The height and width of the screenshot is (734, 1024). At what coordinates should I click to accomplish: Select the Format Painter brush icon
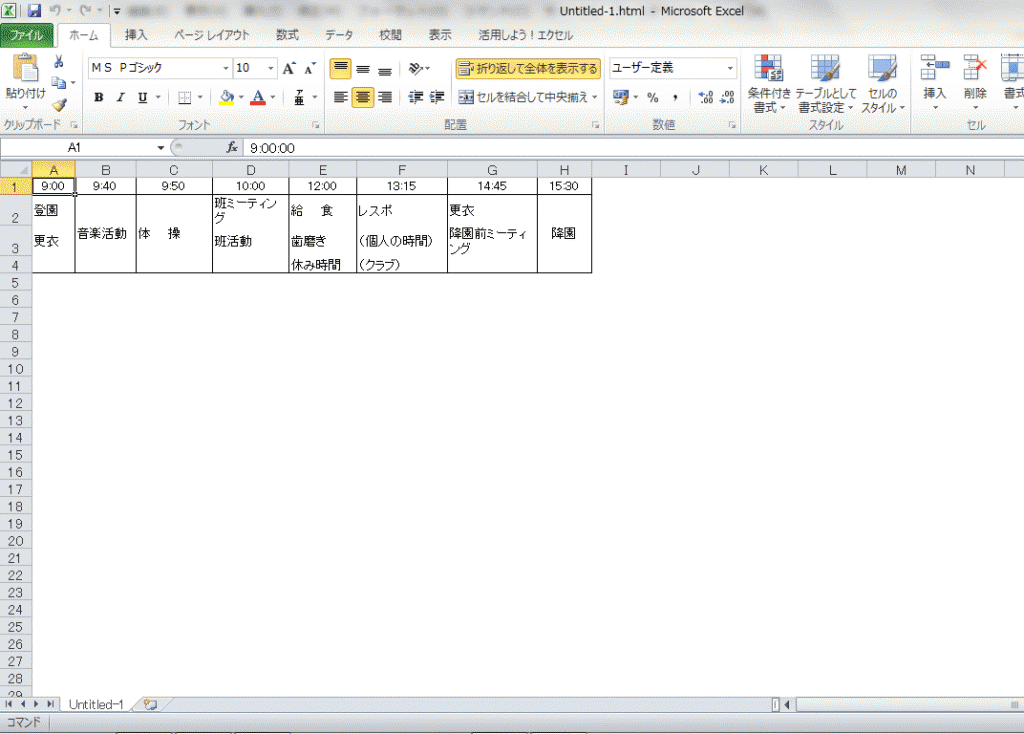click(x=59, y=103)
